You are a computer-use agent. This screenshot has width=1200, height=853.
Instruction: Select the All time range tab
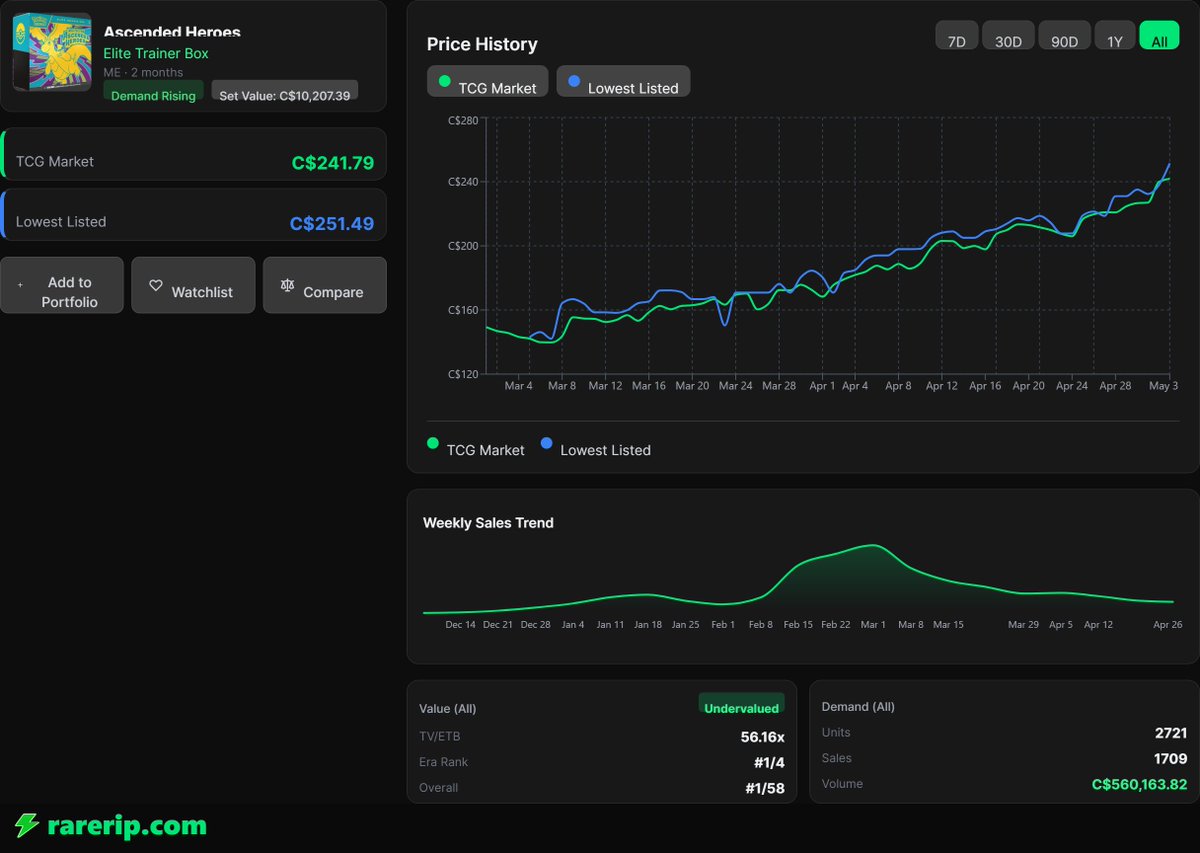(1159, 35)
